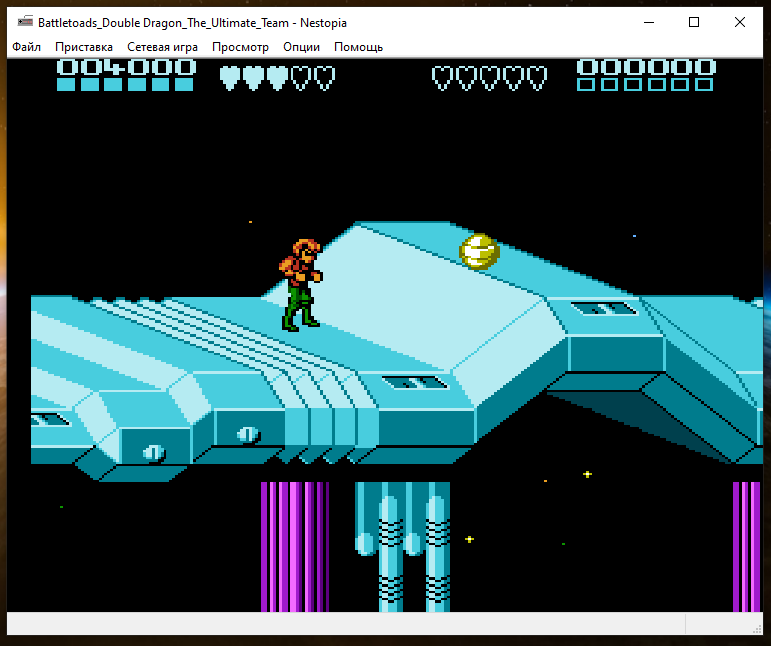Click the Nestopia app icon in title bar

click(x=25, y=22)
